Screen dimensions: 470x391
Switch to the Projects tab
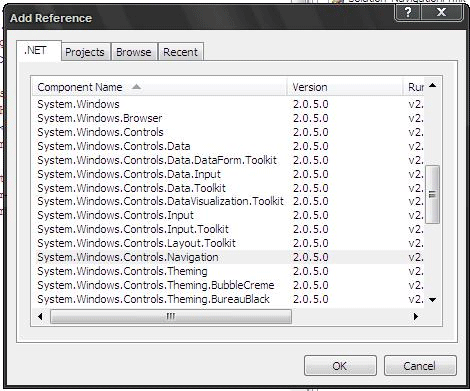pyautogui.click(x=85, y=52)
